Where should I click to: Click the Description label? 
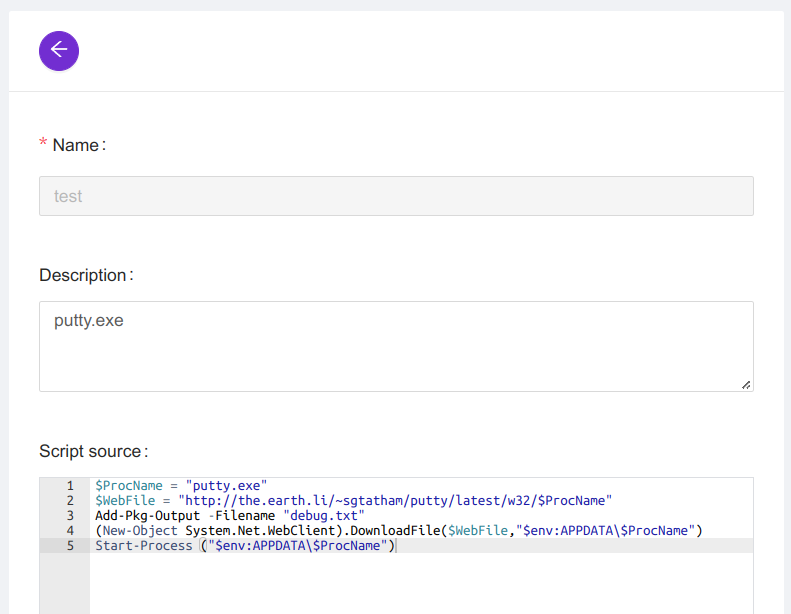pyautogui.click(x=84, y=275)
